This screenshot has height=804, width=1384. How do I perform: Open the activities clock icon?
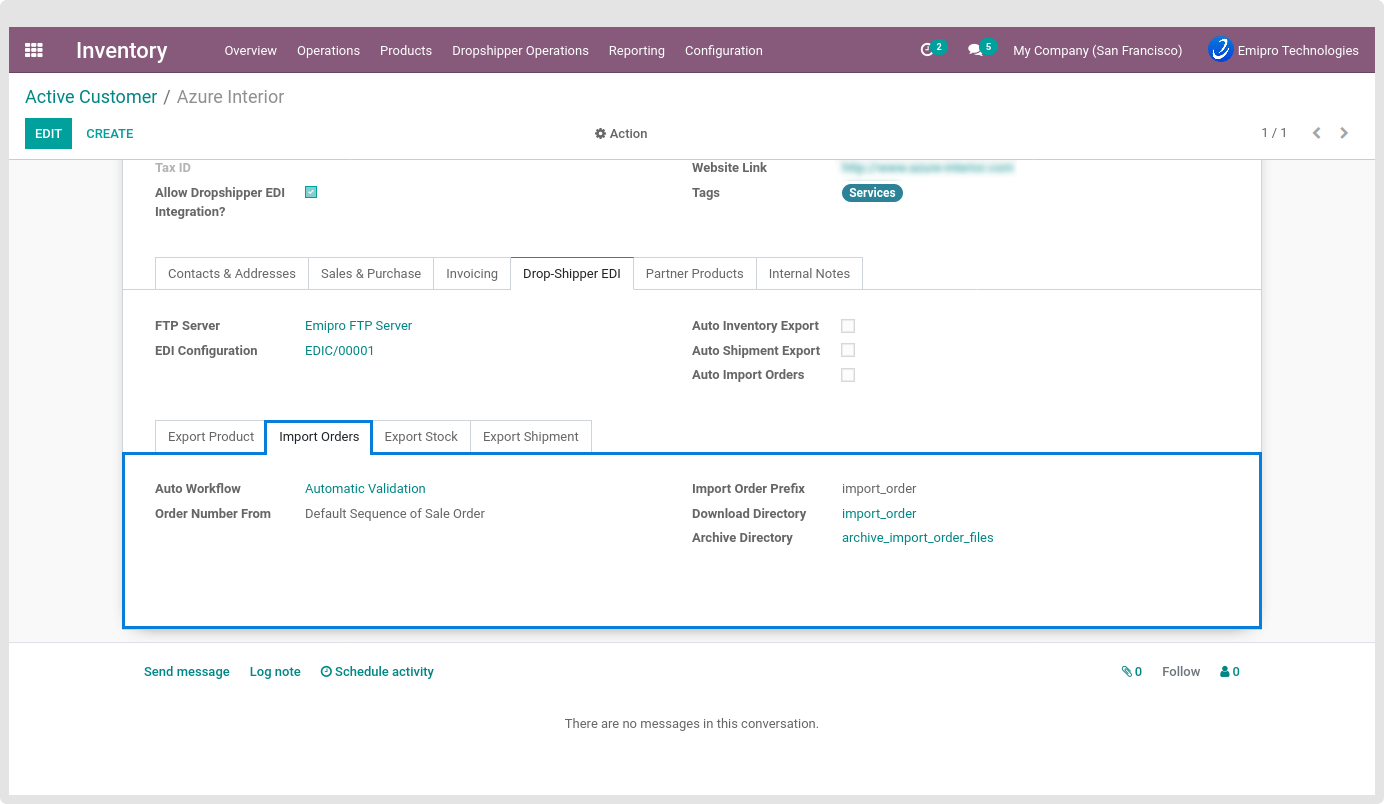click(928, 50)
